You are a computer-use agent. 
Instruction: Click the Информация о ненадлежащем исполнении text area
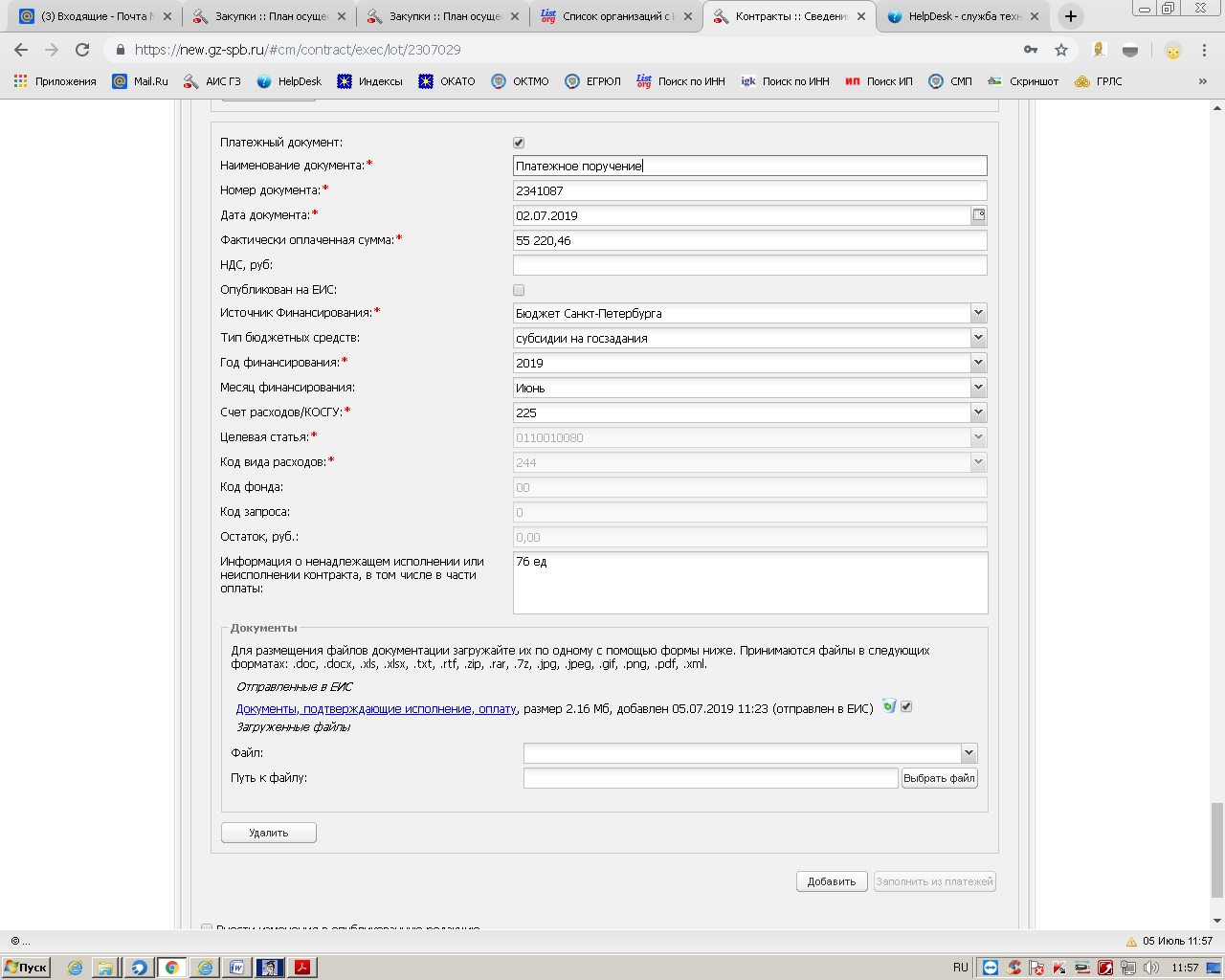point(750,583)
